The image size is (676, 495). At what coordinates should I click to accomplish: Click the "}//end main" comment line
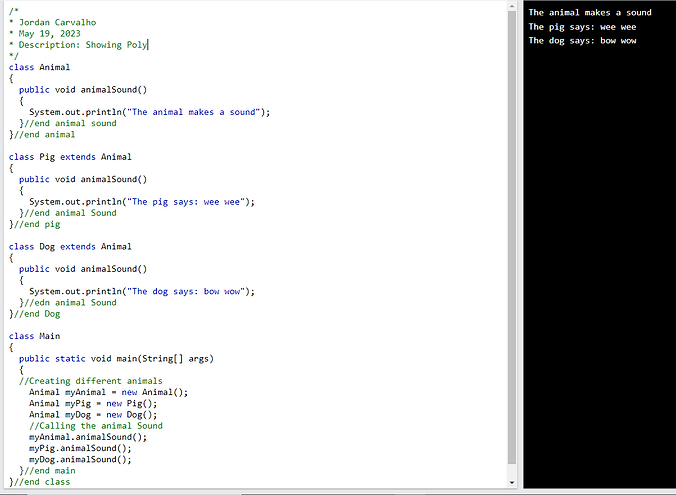pos(47,471)
